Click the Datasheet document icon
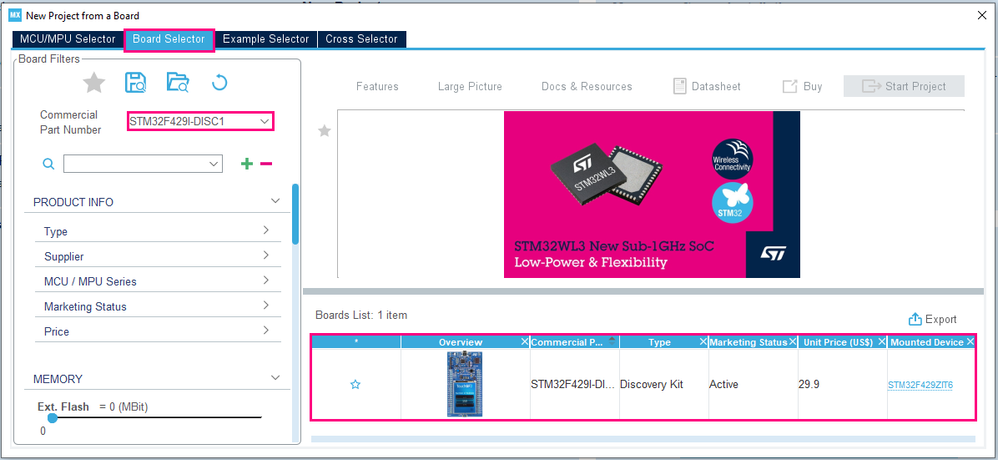Screen dimensions: 998x460 tap(679, 86)
